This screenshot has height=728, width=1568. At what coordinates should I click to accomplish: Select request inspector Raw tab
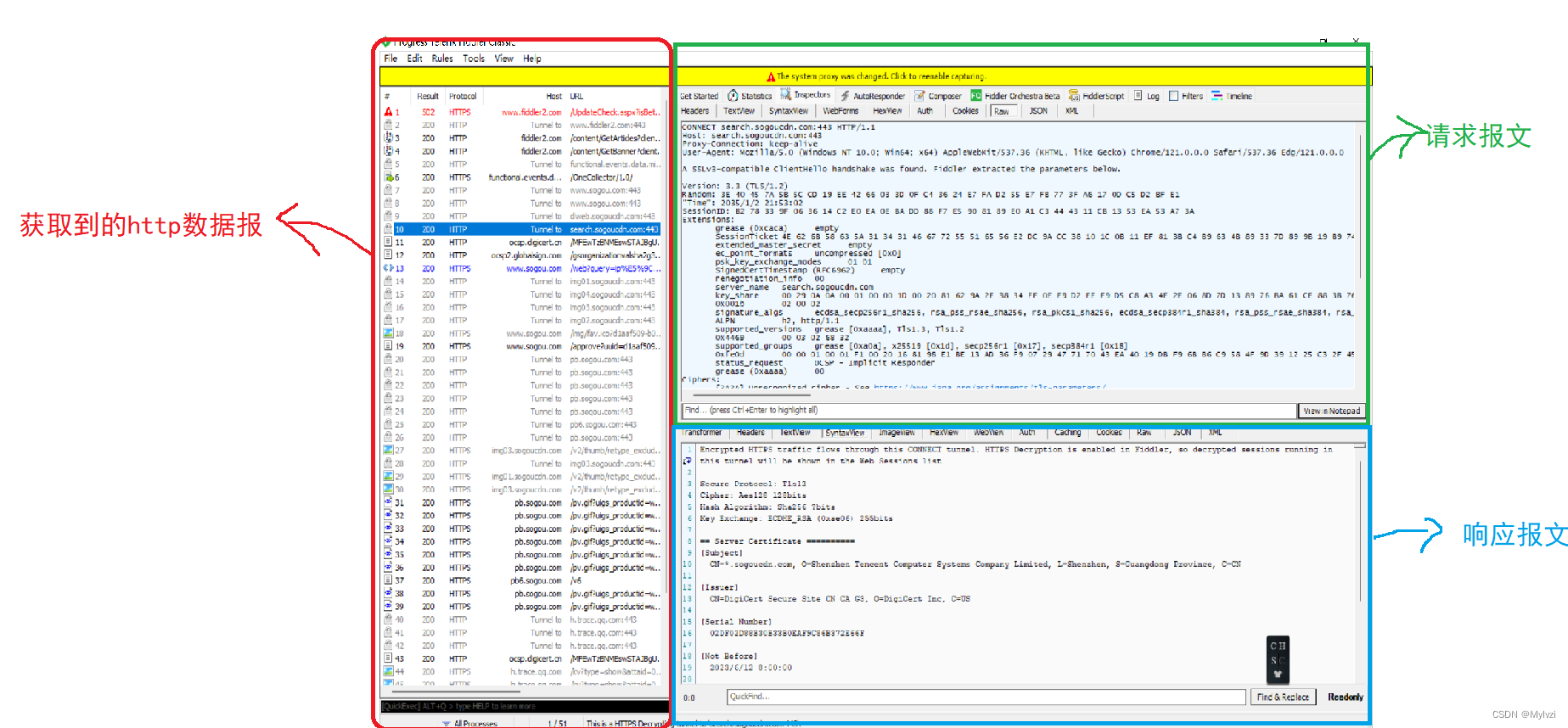[x=1003, y=111]
